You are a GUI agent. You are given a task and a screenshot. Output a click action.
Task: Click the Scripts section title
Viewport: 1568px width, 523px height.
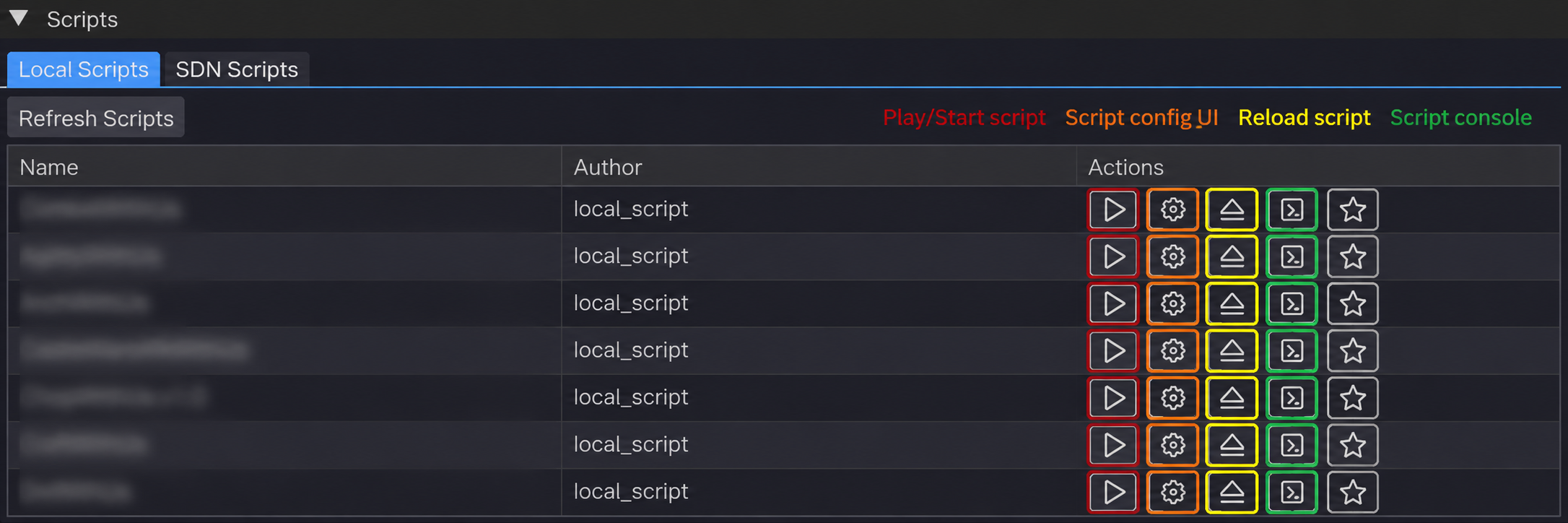82,20
